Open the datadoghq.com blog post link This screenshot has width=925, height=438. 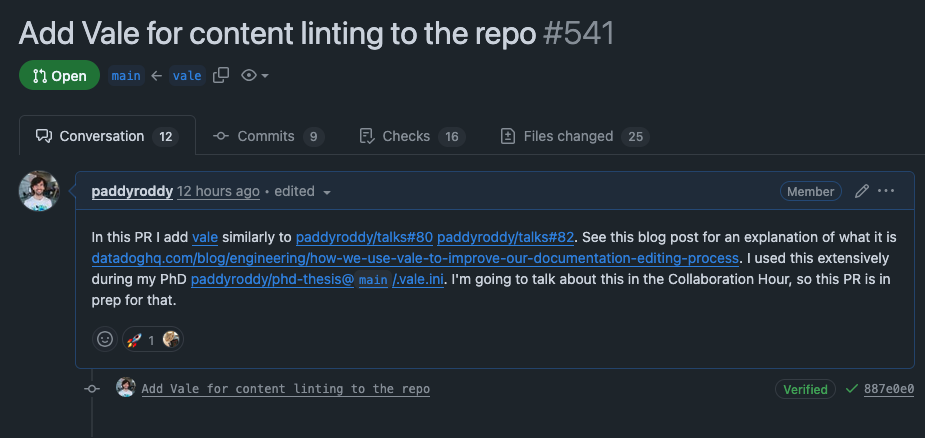click(x=415, y=259)
